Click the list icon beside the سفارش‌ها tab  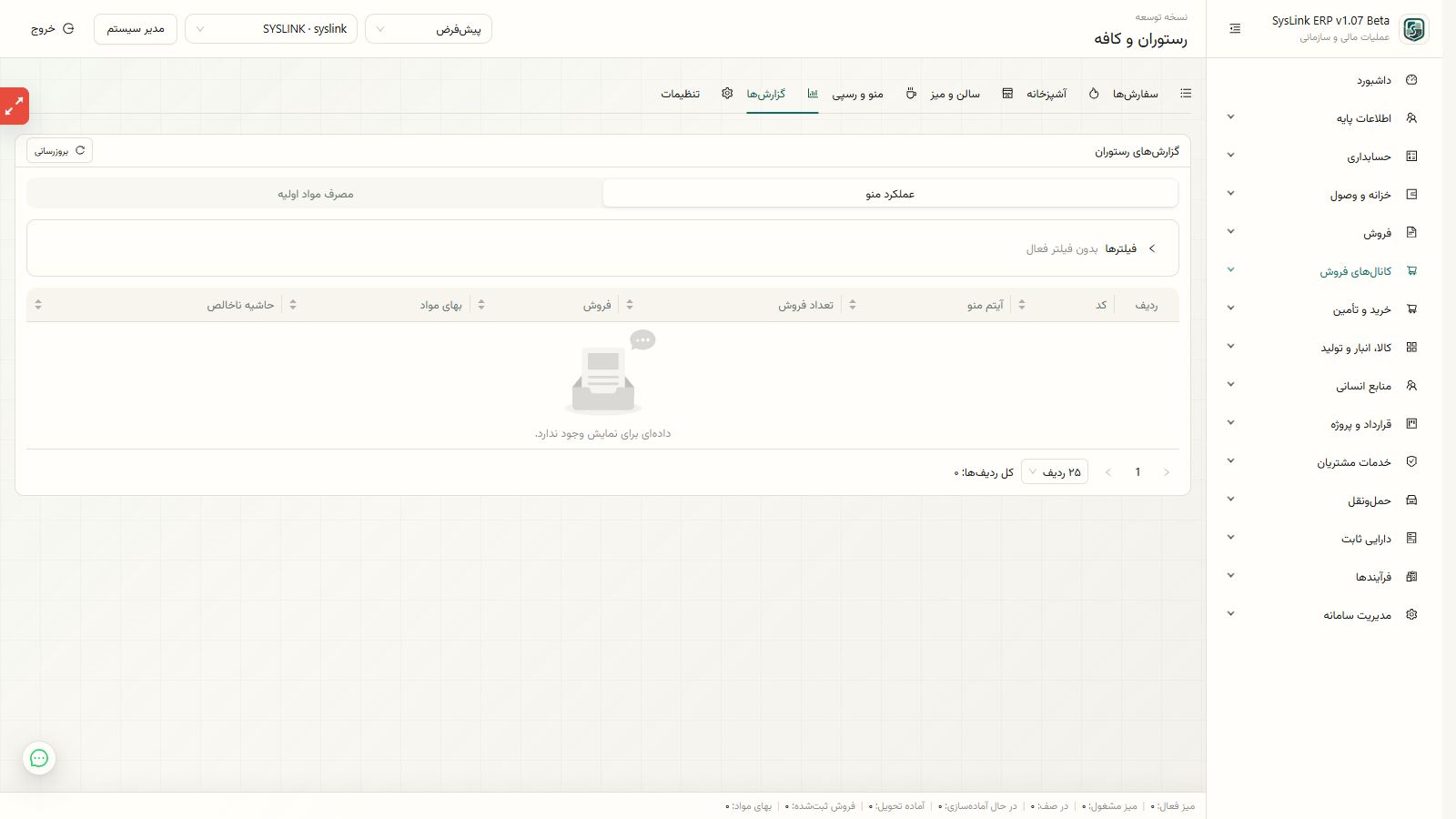[1186, 94]
